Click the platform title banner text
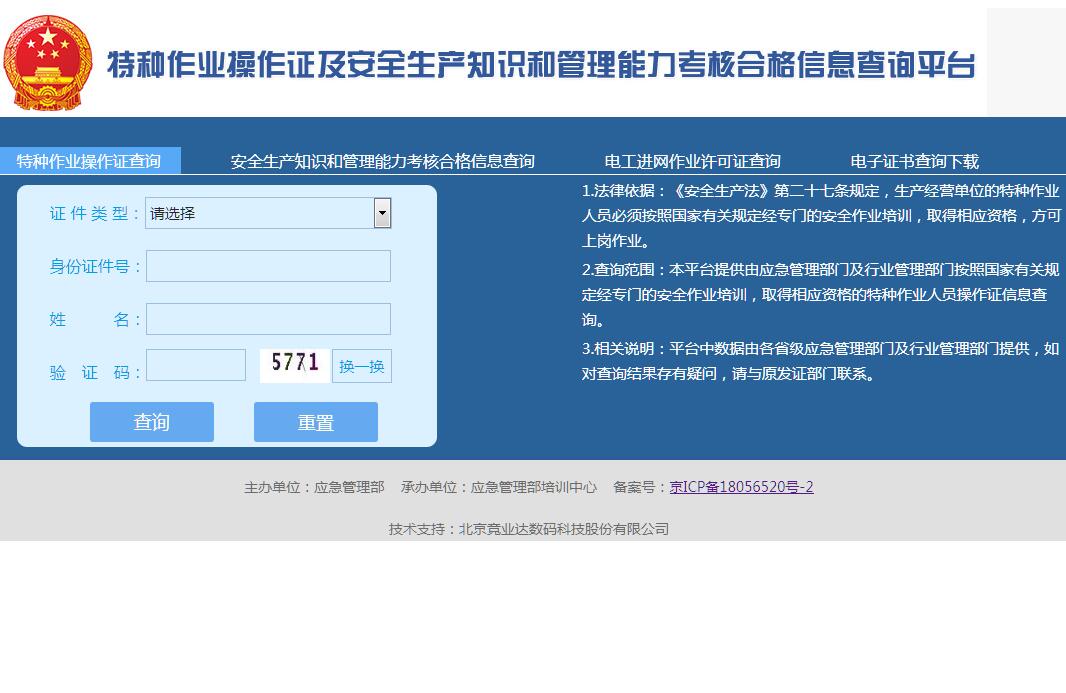This screenshot has height=693, width=1066. point(540,65)
